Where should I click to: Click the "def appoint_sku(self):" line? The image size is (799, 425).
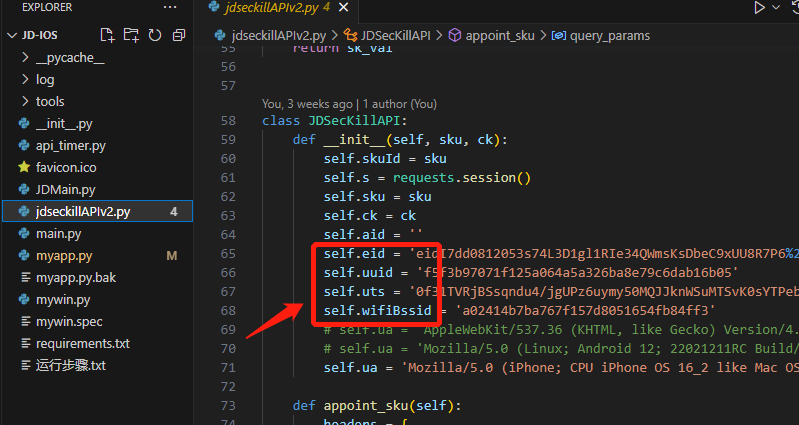click(x=377, y=406)
